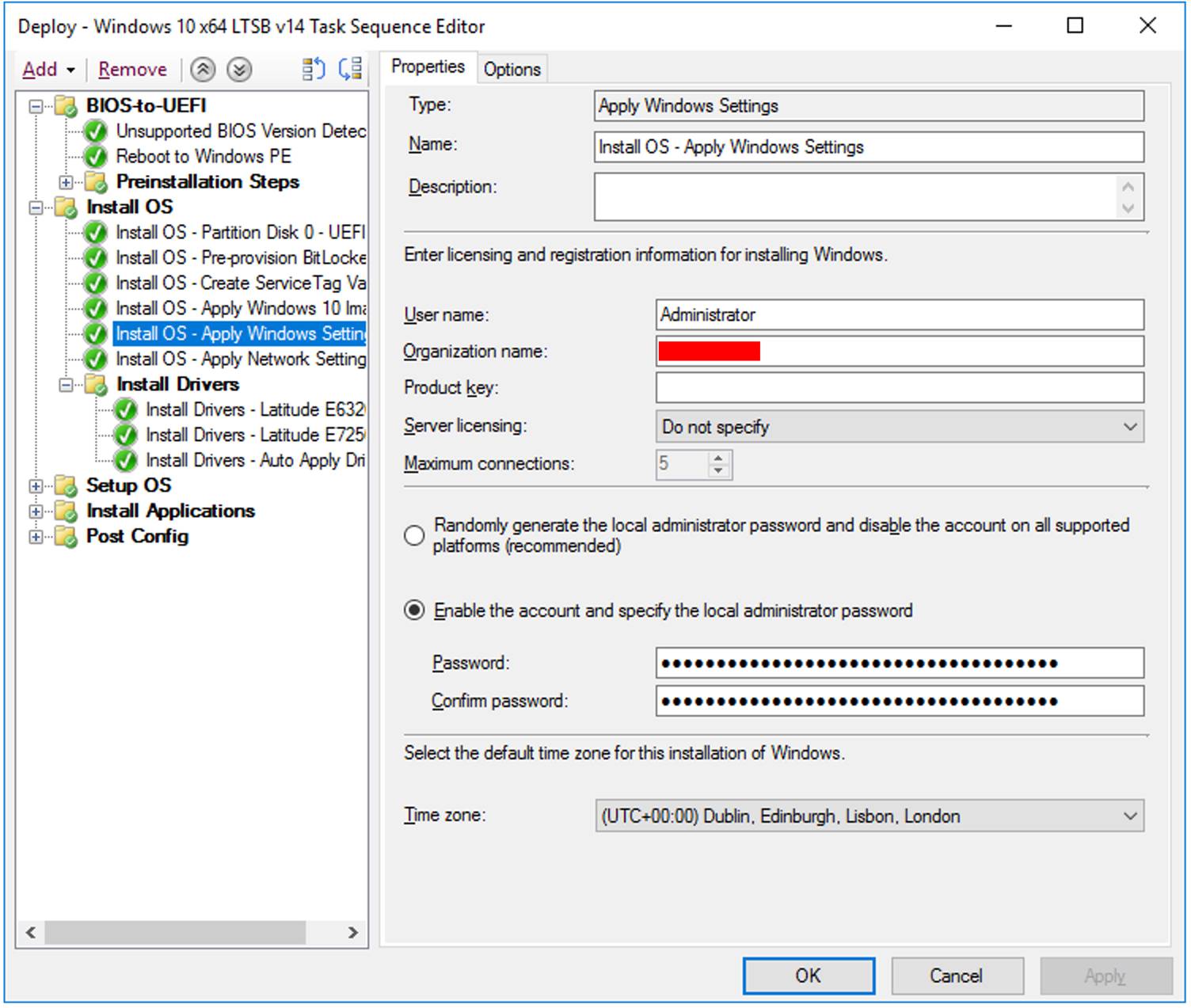Expand the Install Applications group
1191x1008 pixels.
(x=36, y=511)
